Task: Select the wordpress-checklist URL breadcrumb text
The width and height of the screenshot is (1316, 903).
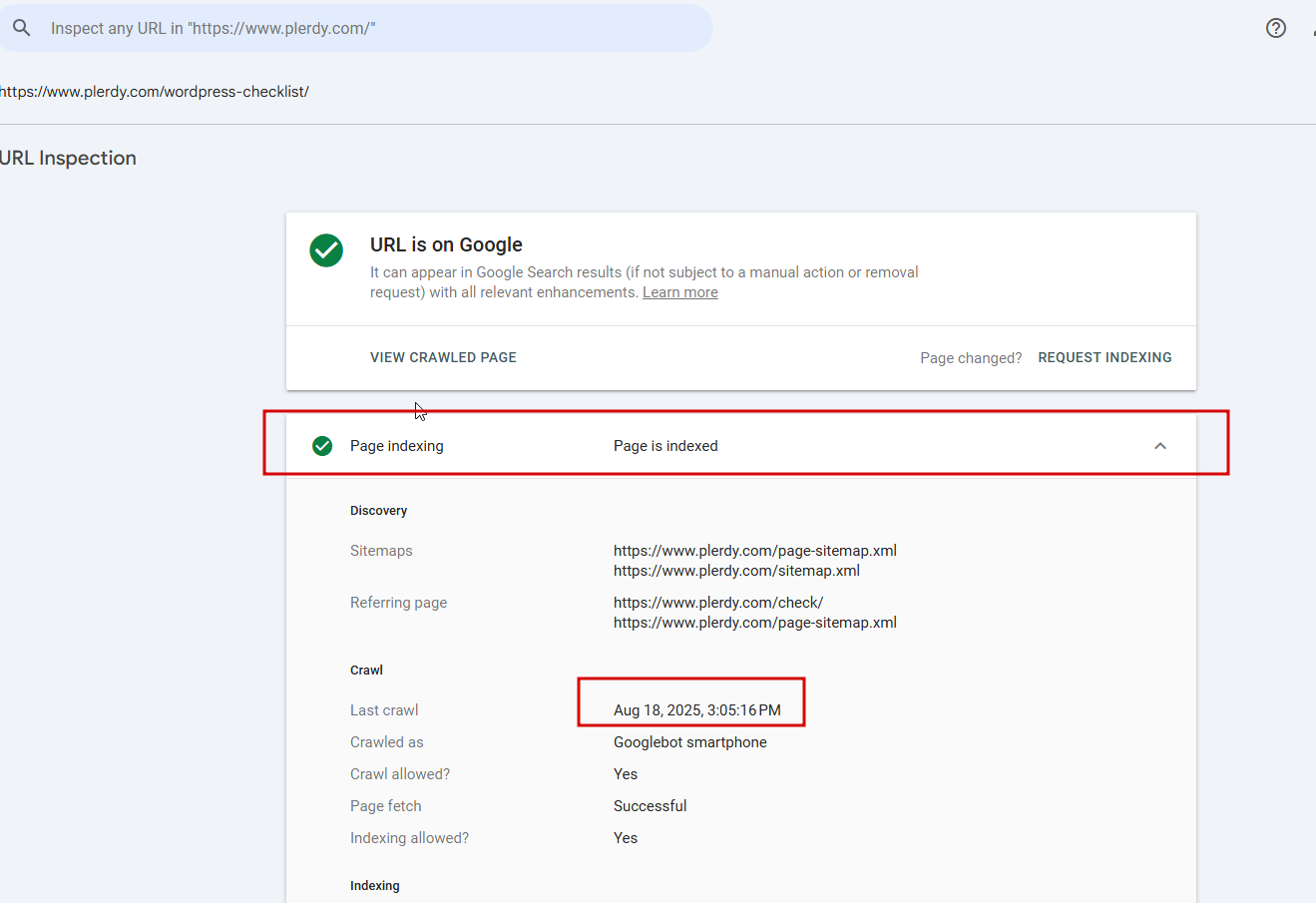Action: (155, 92)
